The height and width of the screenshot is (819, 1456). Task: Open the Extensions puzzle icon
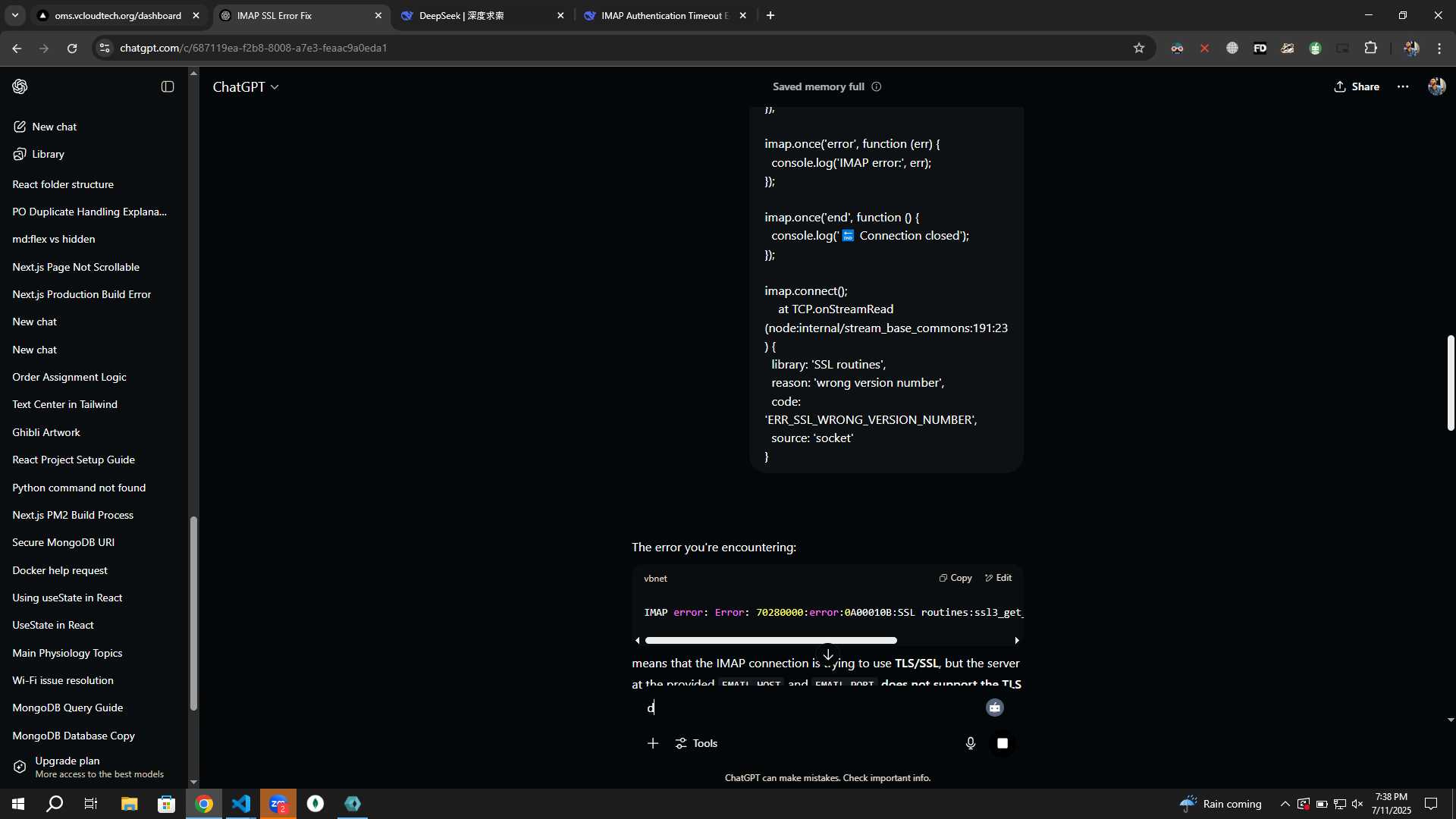click(1371, 48)
